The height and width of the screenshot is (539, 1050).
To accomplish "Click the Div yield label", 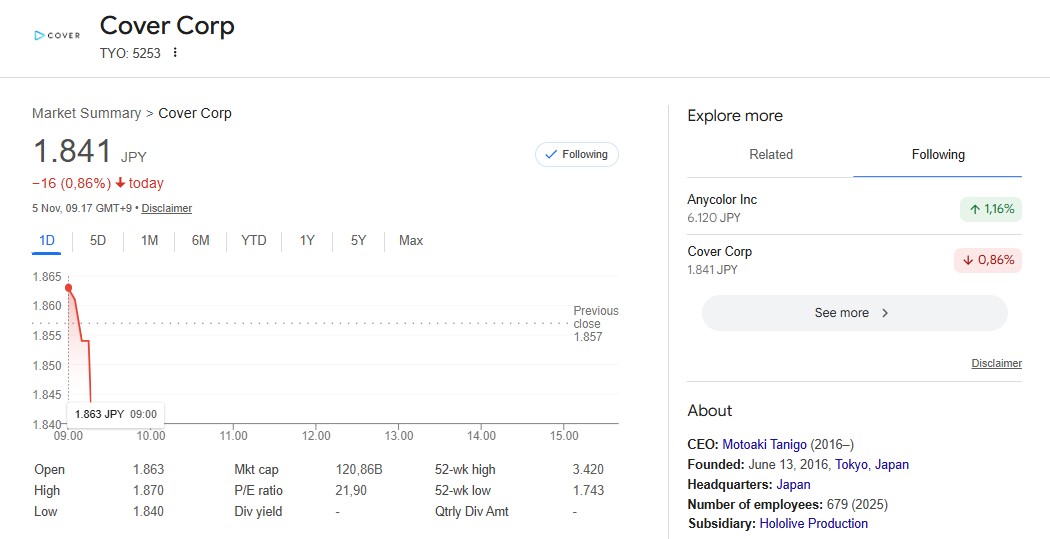I will coord(258,512).
